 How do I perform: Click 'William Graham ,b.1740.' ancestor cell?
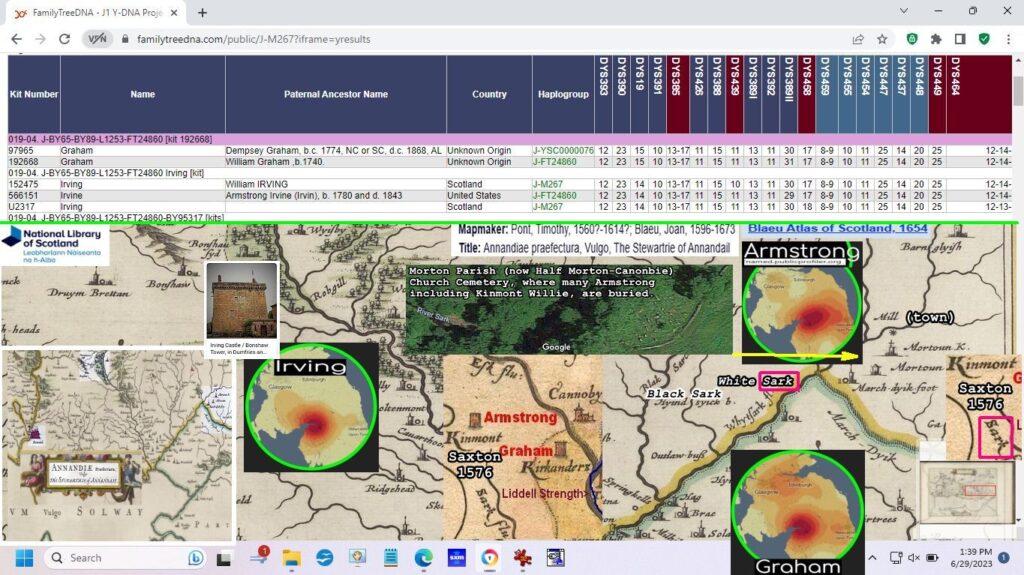336,162
